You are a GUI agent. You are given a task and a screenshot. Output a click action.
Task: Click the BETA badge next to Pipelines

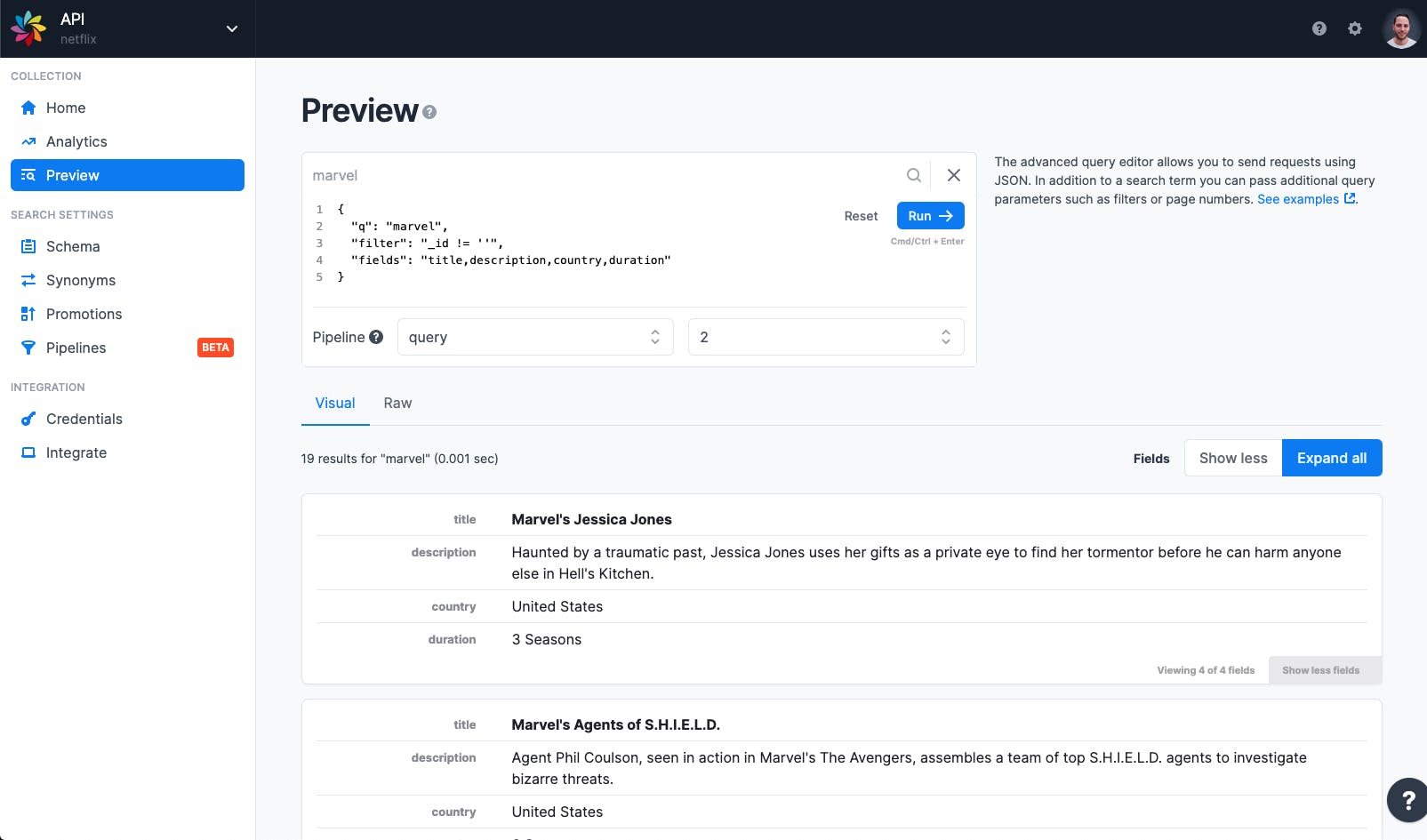[x=215, y=348]
